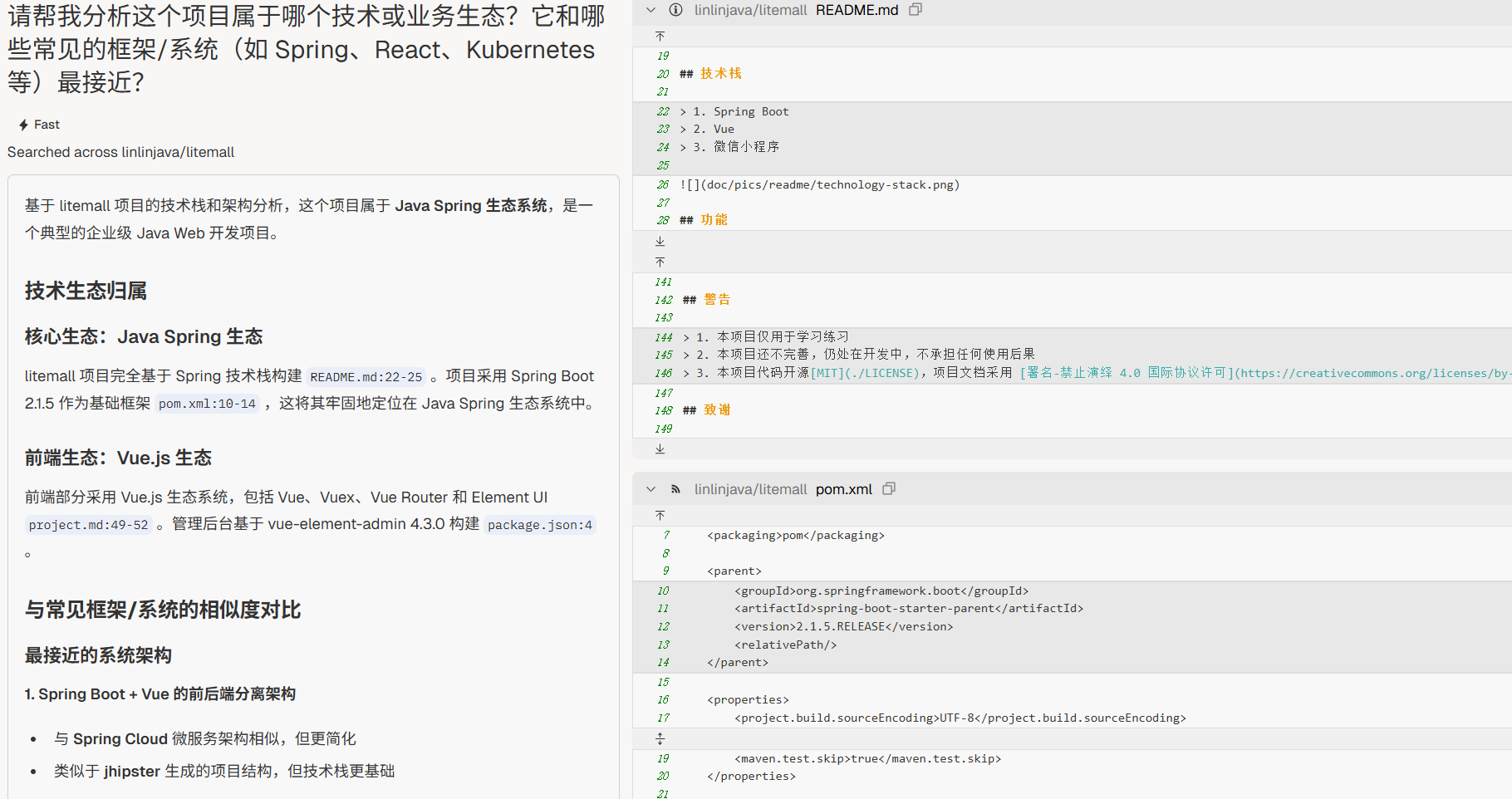Open the pom.xml:10-14 citation
Image resolution: width=1512 pixels, height=799 pixels.
pos(207,404)
